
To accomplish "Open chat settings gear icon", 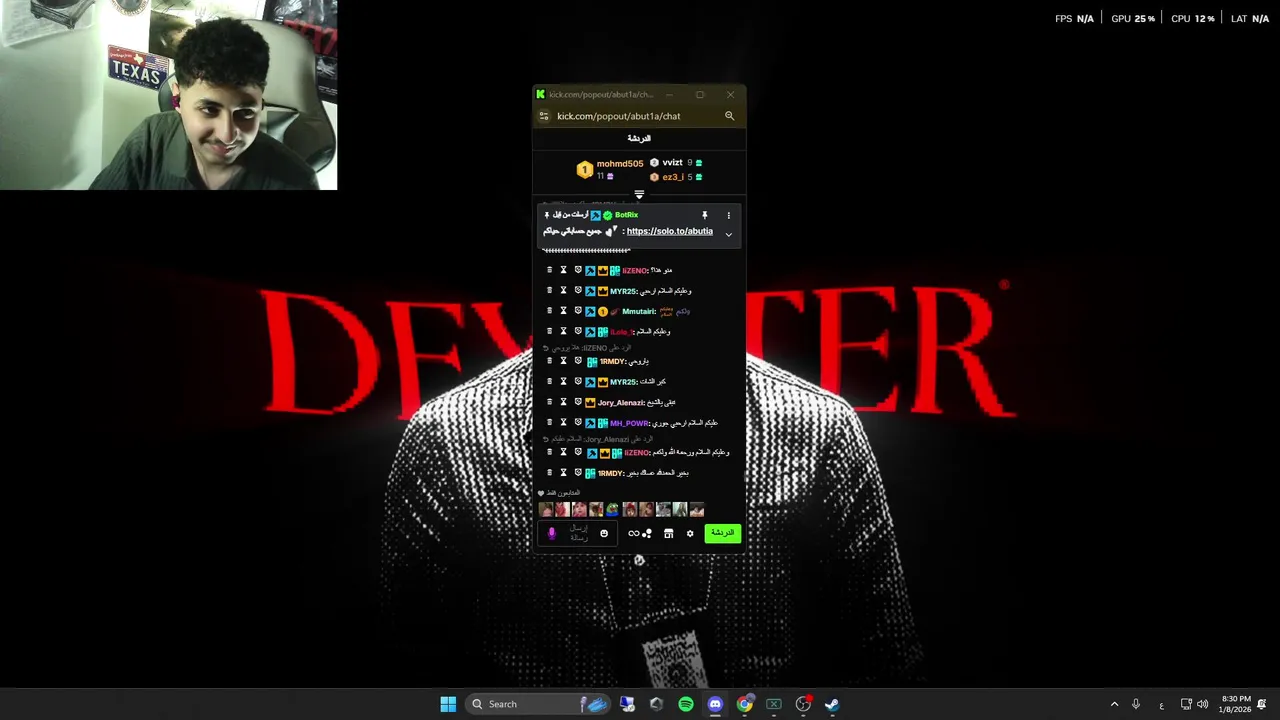I will click(690, 534).
